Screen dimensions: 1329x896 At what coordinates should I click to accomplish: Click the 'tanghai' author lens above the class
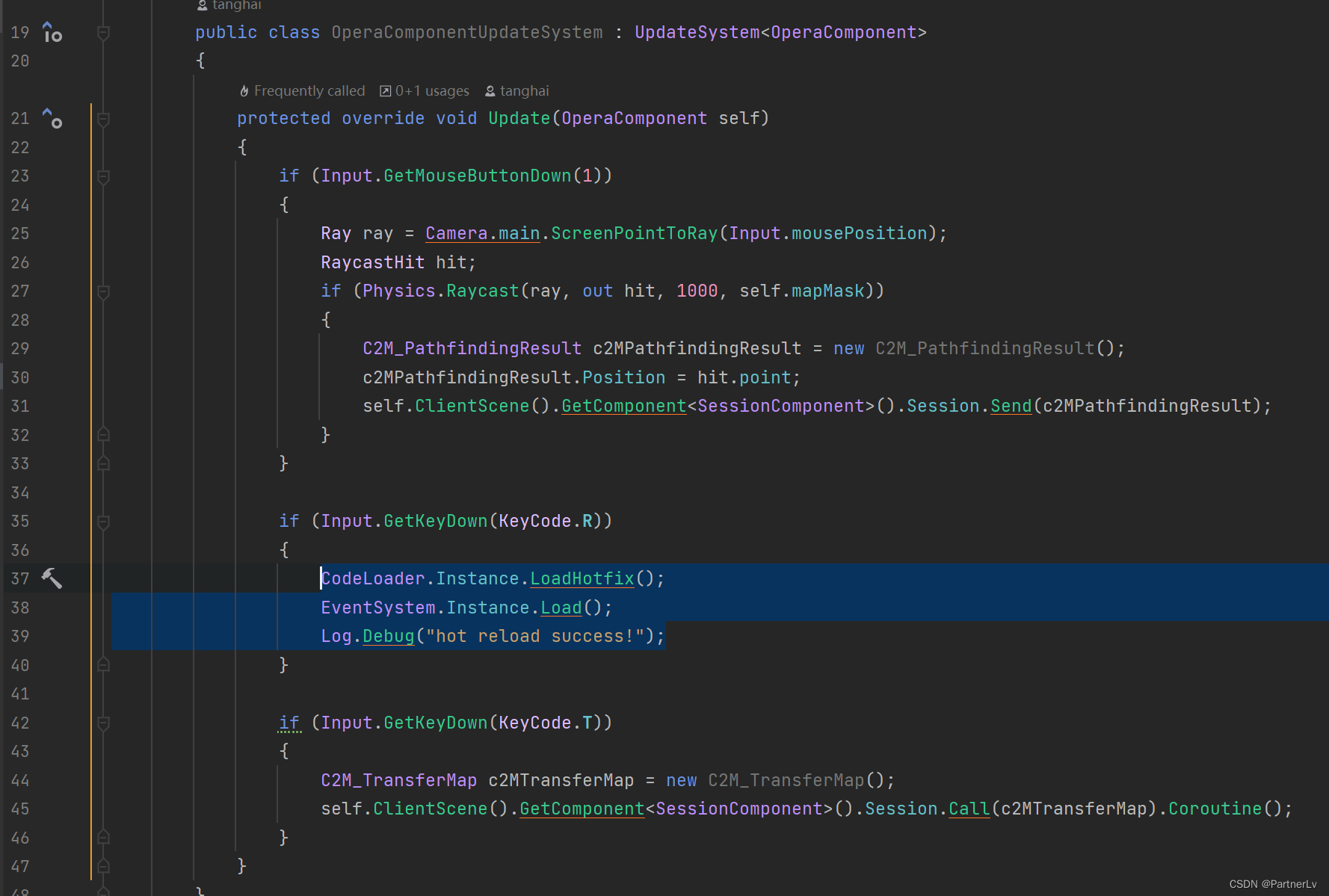(x=229, y=5)
